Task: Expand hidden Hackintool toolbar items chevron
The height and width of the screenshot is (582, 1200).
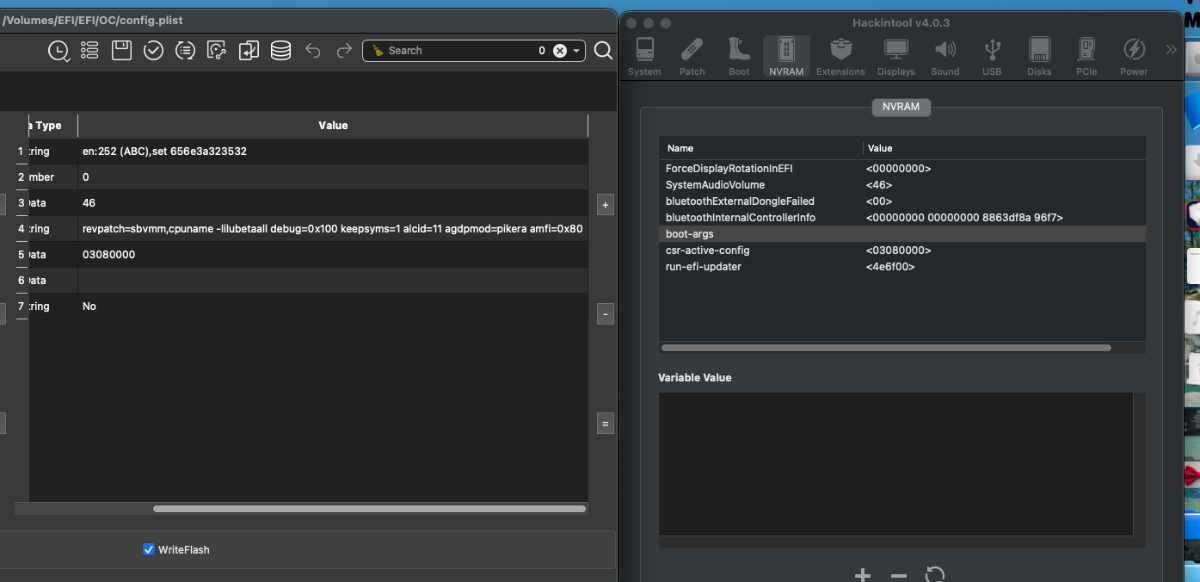Action: pos(1172,49)
